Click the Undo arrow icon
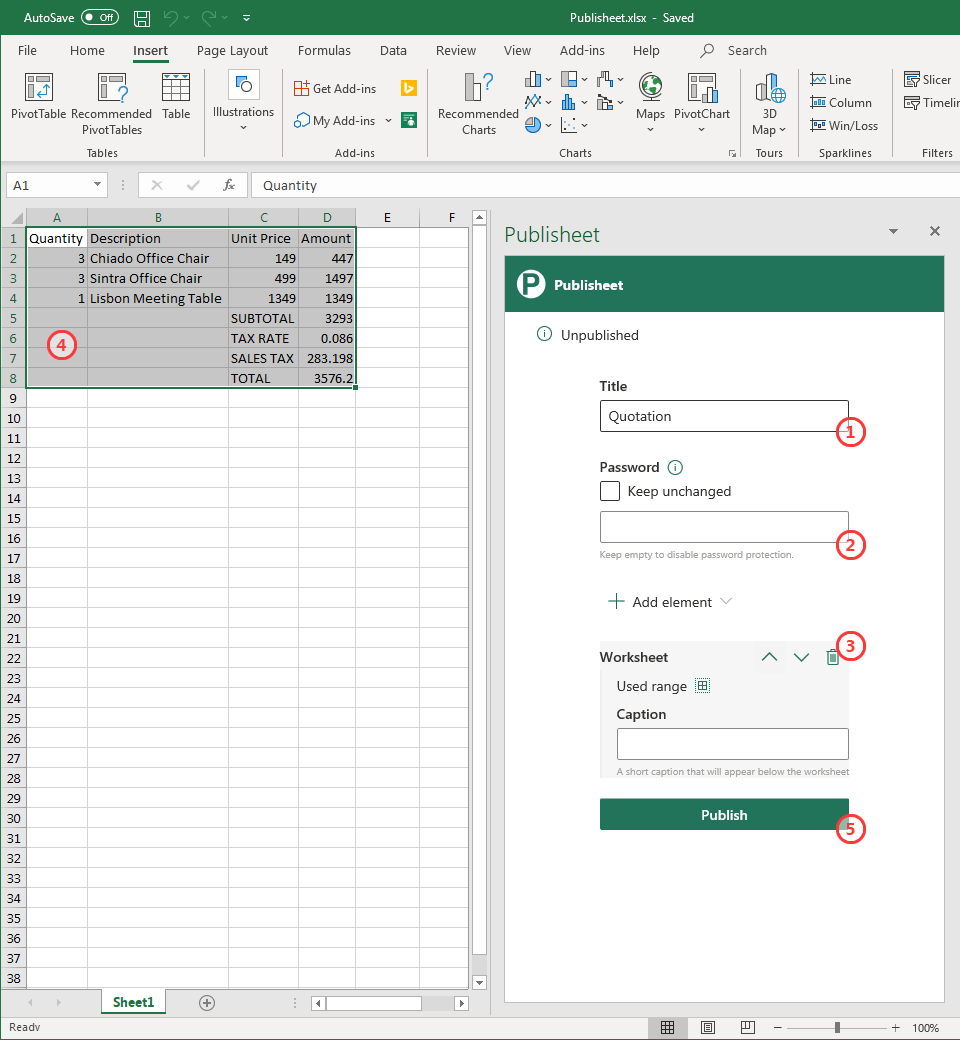The height and width of the screenshot is (1040, 960). click(x=171, y=18)
